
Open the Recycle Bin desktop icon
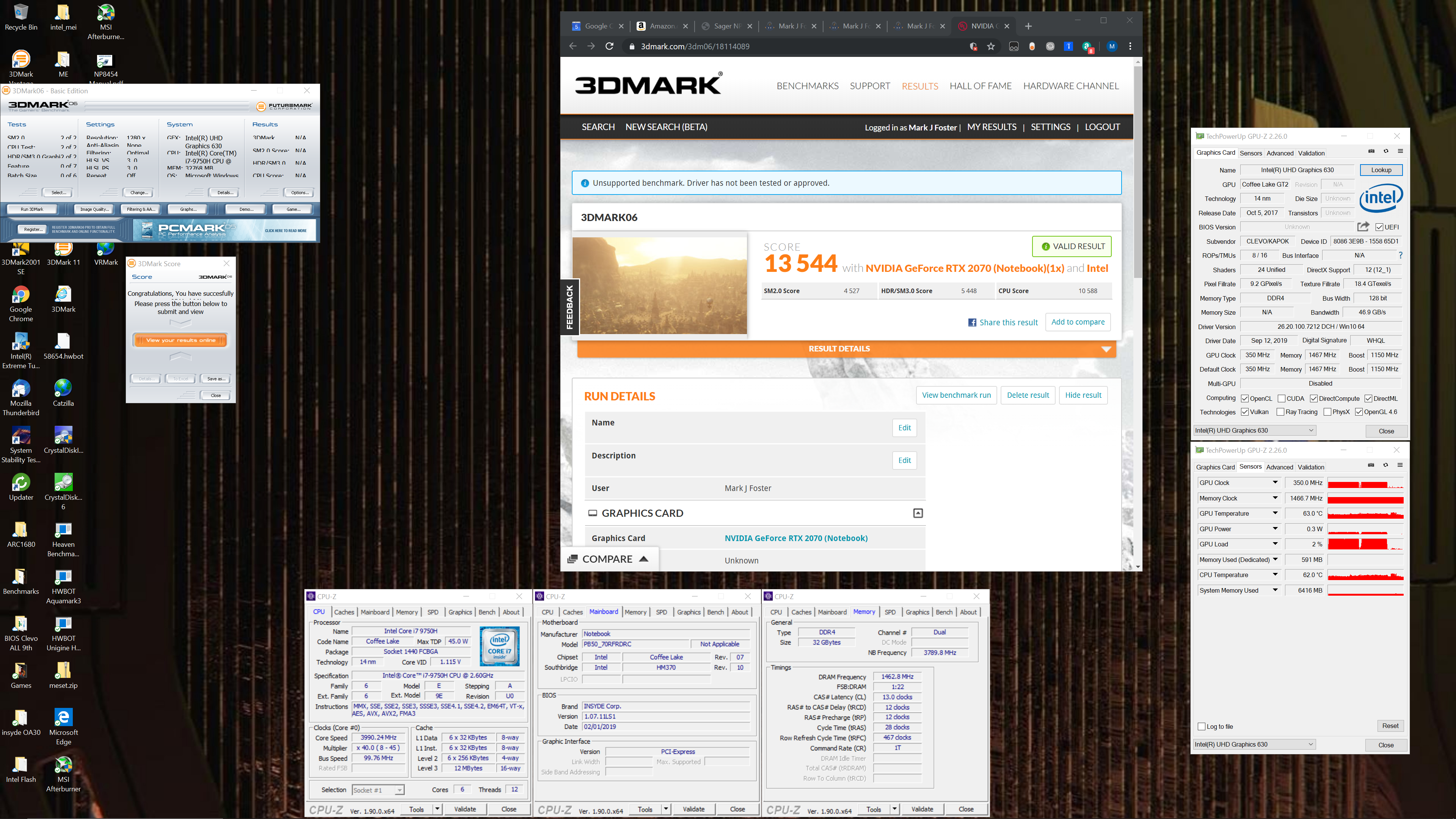click(21, 17)
